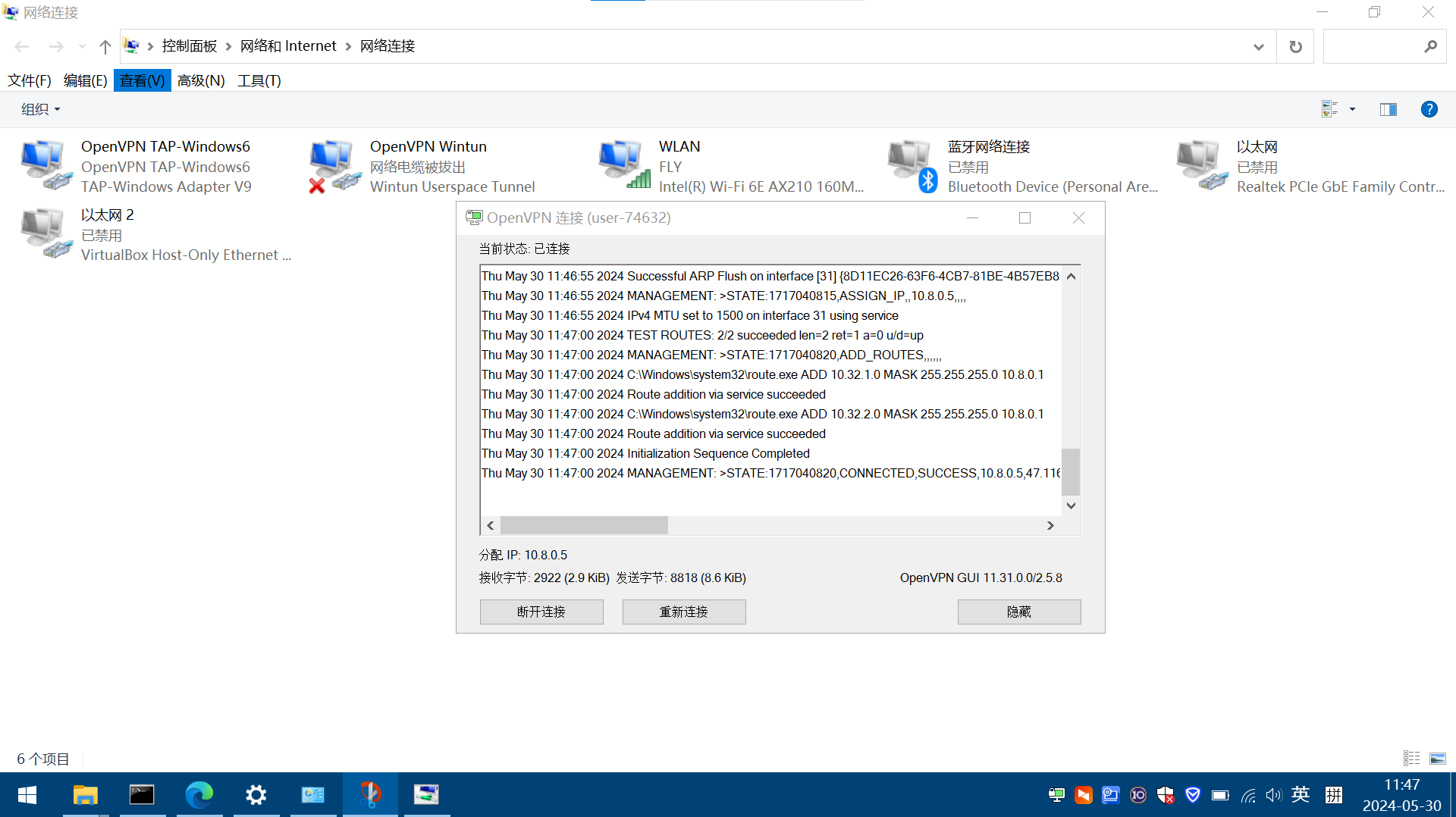Viewport: 1456px width, 817px height.
Task: Open the 工具(T) menu
Action: 259,80
